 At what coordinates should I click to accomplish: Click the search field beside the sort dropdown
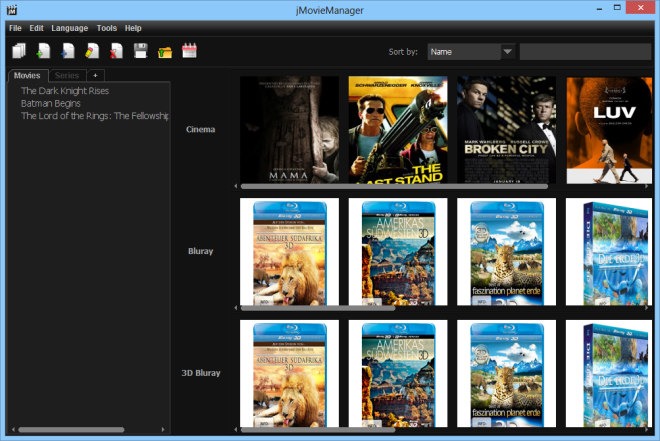(x=585, y=51)
